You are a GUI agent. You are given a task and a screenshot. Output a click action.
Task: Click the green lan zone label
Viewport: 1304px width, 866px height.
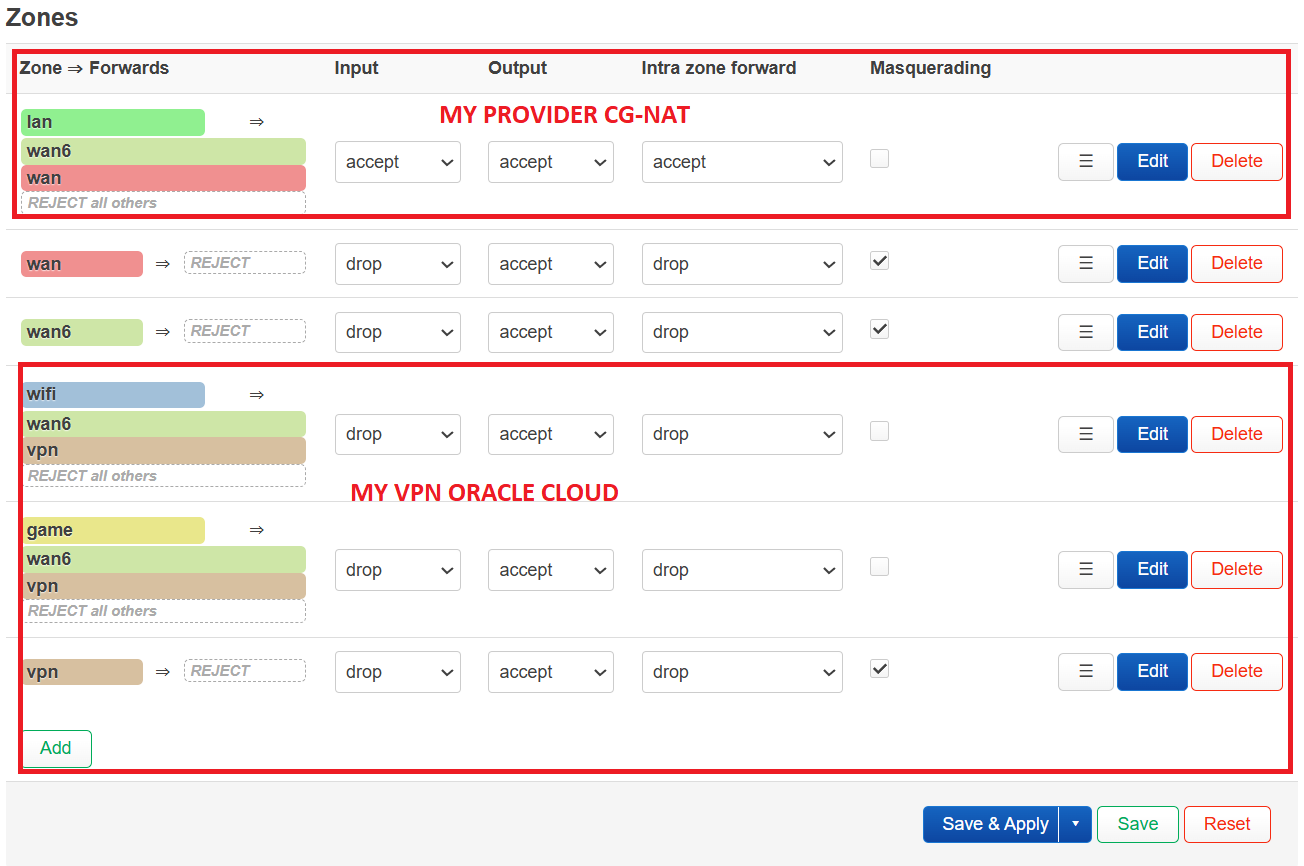pyautogui.click(x=113, y=122)
